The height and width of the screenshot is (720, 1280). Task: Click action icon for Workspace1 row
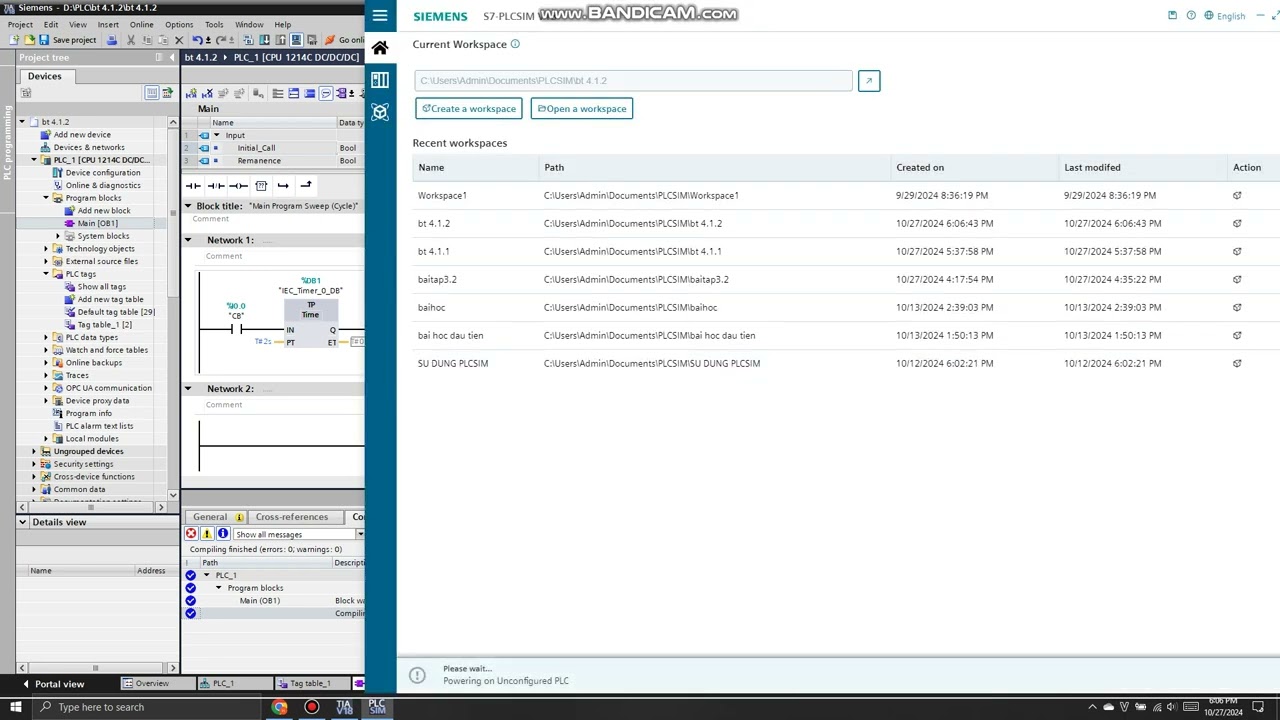[1237, 196]
